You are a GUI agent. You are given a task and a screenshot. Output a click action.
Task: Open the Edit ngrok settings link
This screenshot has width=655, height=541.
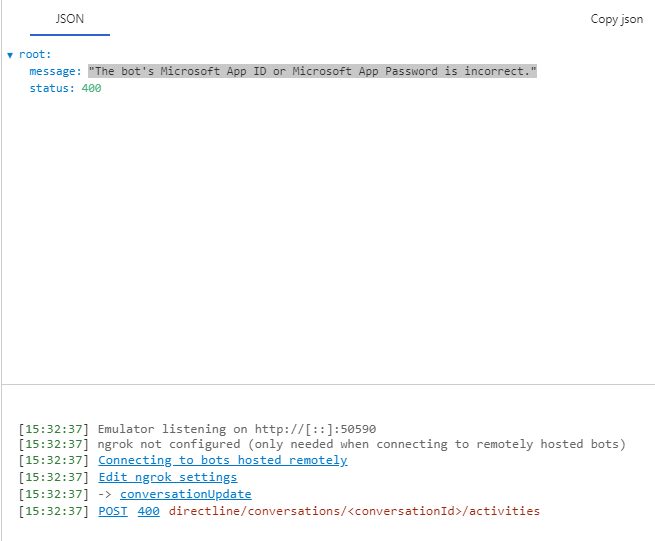pyautogui.click(x=168, y=477)
